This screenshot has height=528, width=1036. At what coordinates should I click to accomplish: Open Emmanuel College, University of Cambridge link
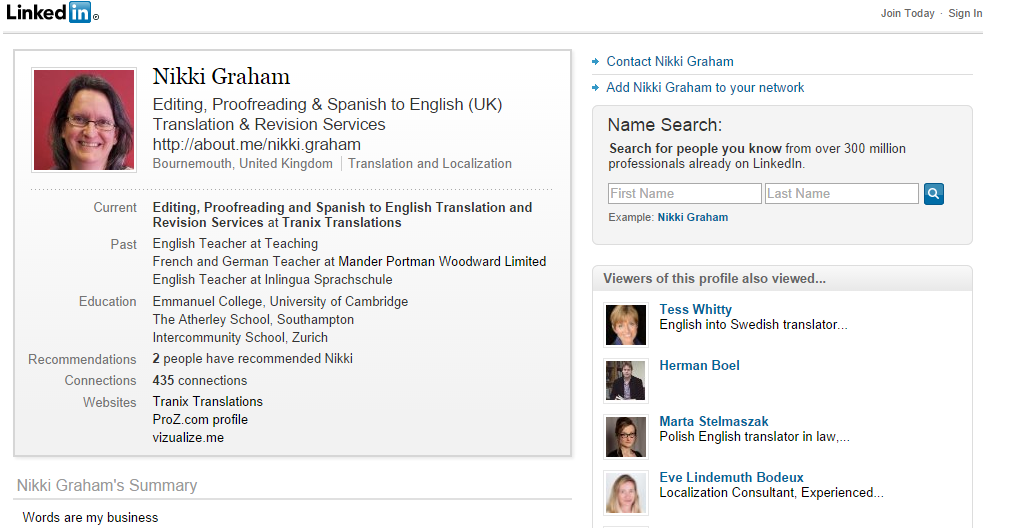(x=280, y=301)
